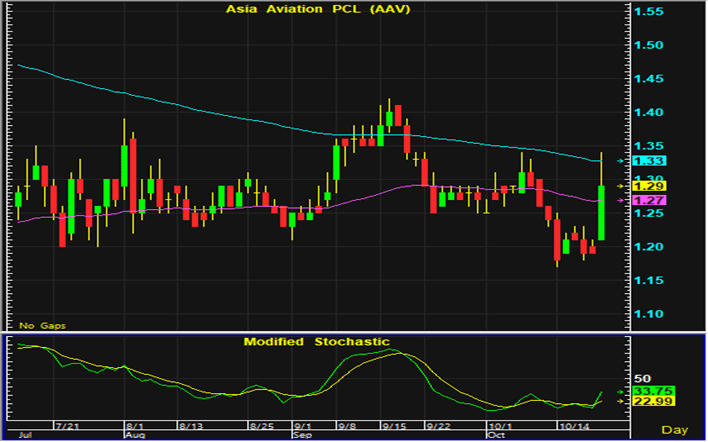Click the 8/1 date label
Image resolution: width=708 pixels, height=442 pixels.
(x=135, y=426)
